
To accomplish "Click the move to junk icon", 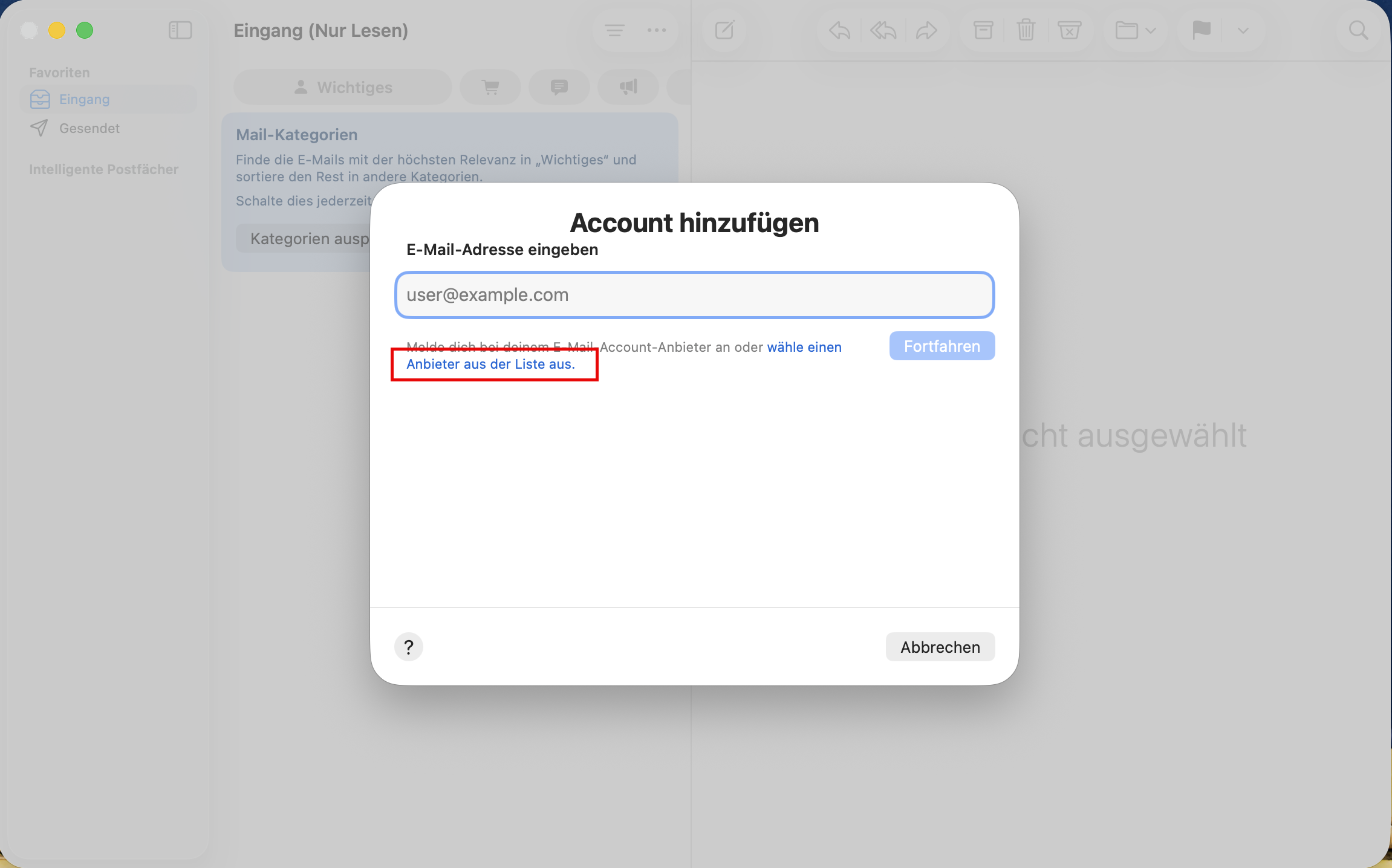I will tap(1069, 30).
